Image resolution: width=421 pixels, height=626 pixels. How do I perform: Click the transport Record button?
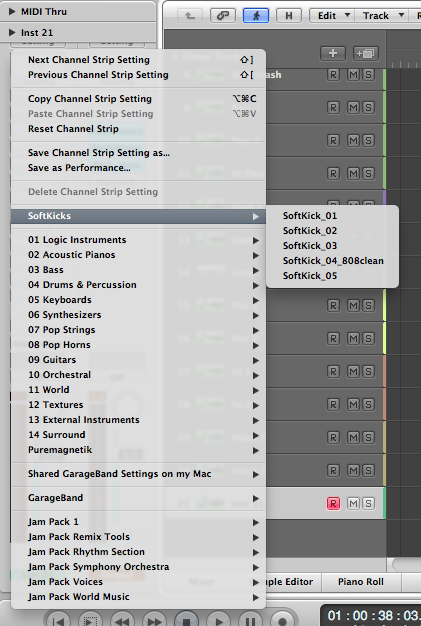tap(282, 621)
